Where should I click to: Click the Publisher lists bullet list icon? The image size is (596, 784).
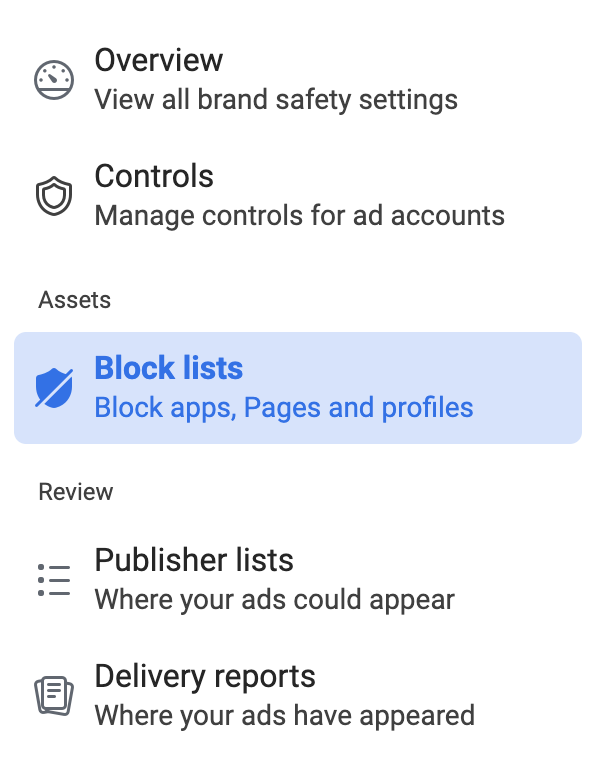(54, 580)
